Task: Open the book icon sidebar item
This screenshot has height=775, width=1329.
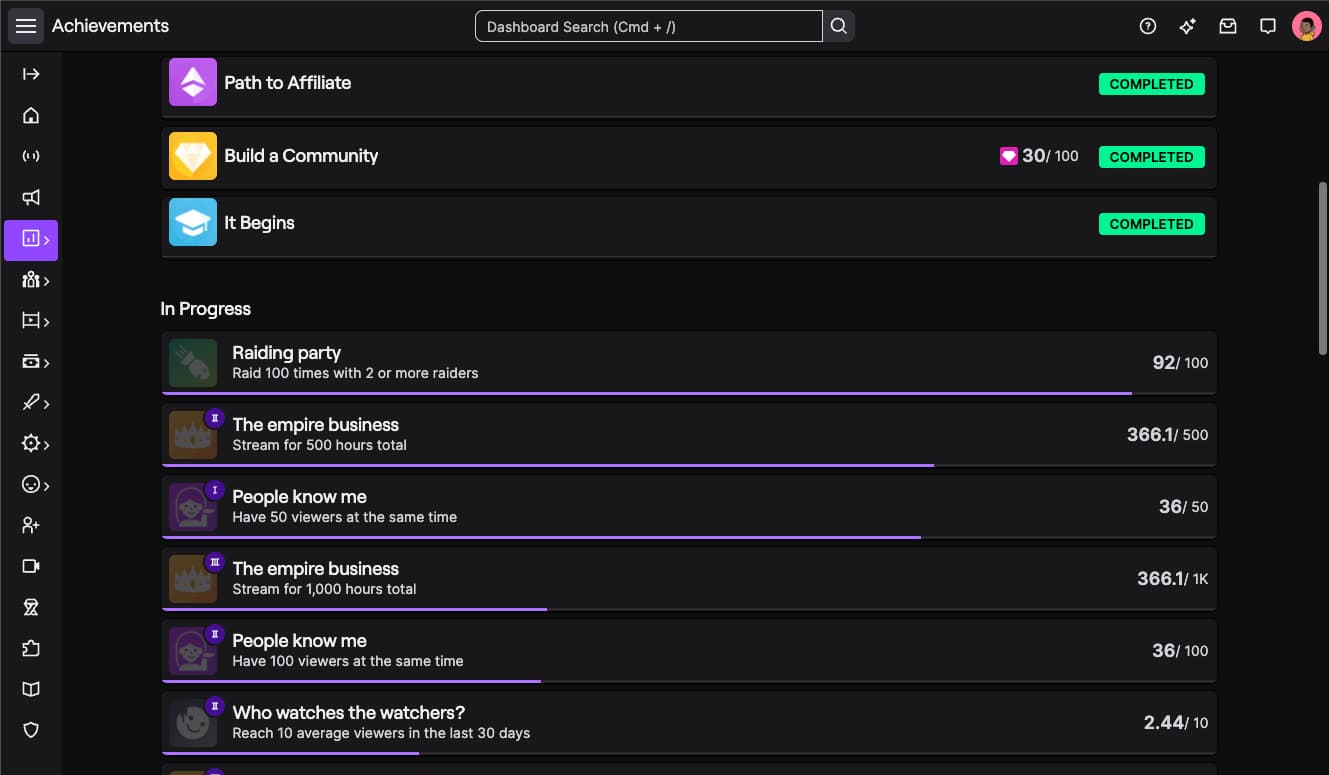Action: click(x=31, y=689)
